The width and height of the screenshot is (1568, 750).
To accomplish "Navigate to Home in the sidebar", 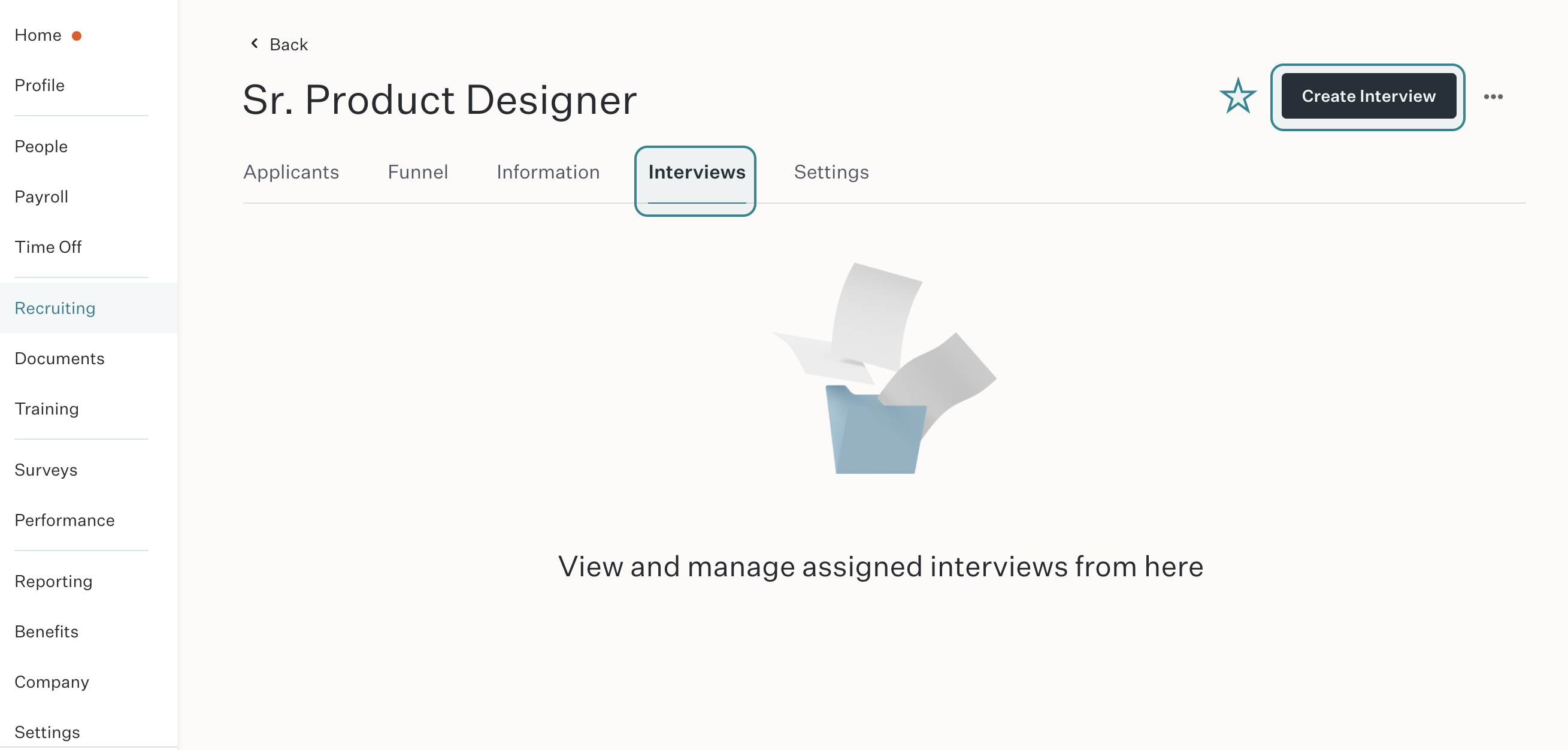I will (x=38, y=35).
